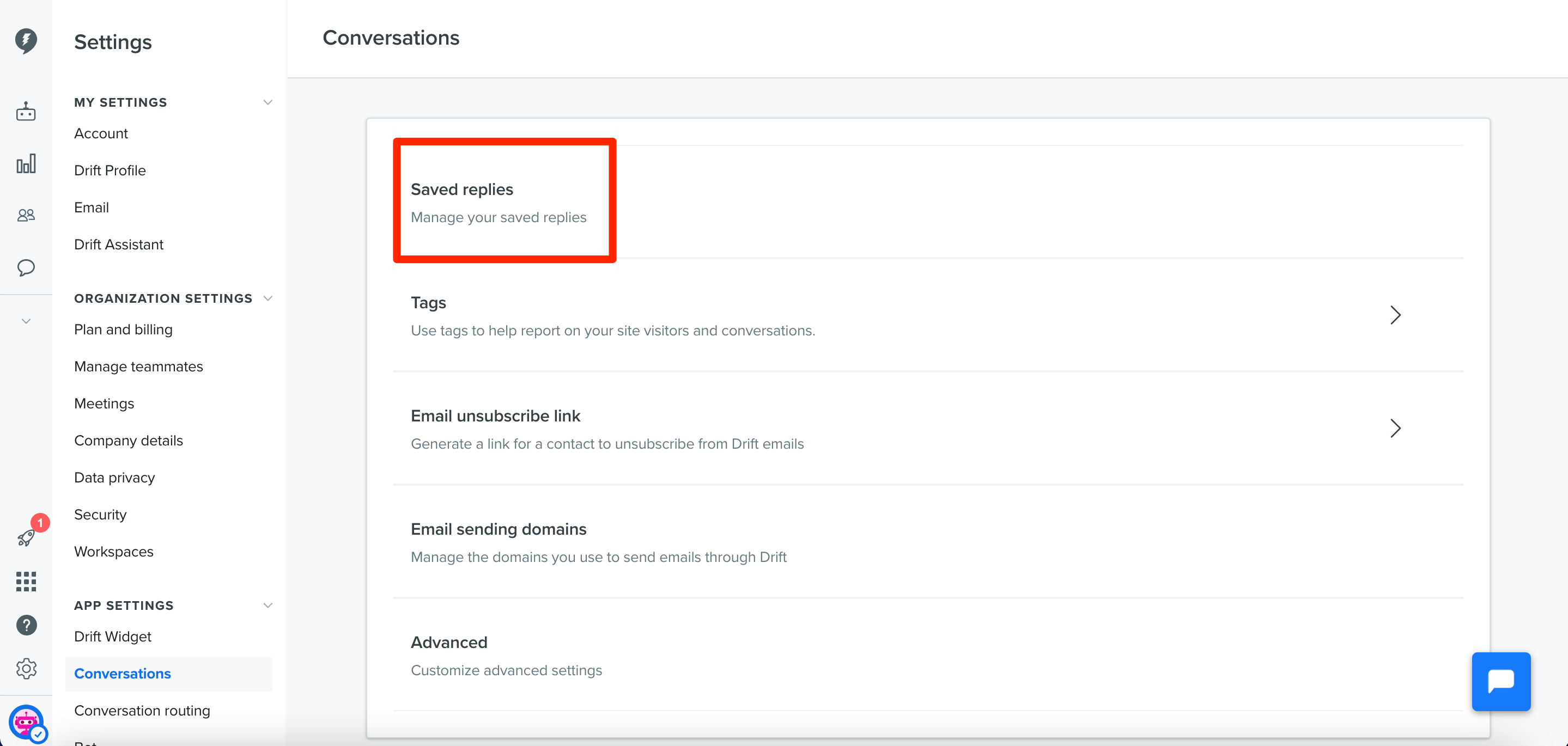Screen dimensions: 1568x746
Task: Open the Tags settings row
Action: pos(928,315)
